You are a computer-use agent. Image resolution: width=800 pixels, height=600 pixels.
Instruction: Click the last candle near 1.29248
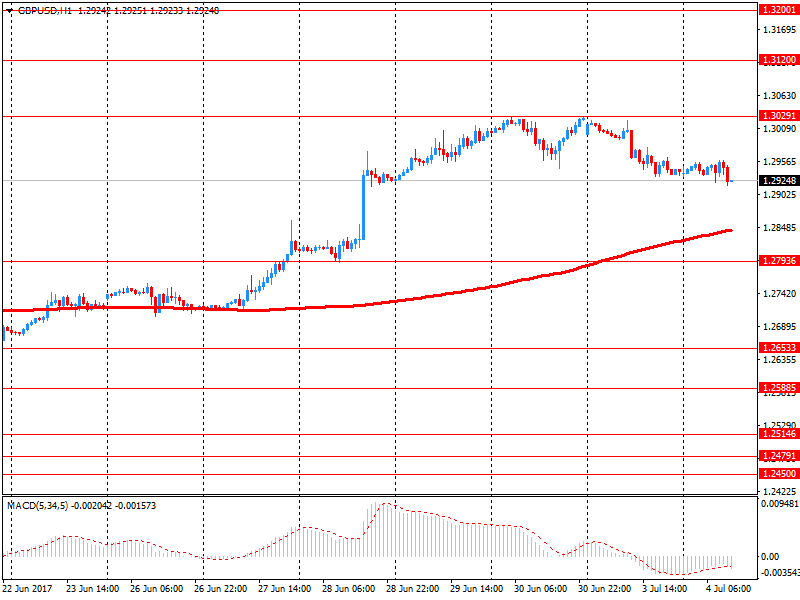click(732, 181)
